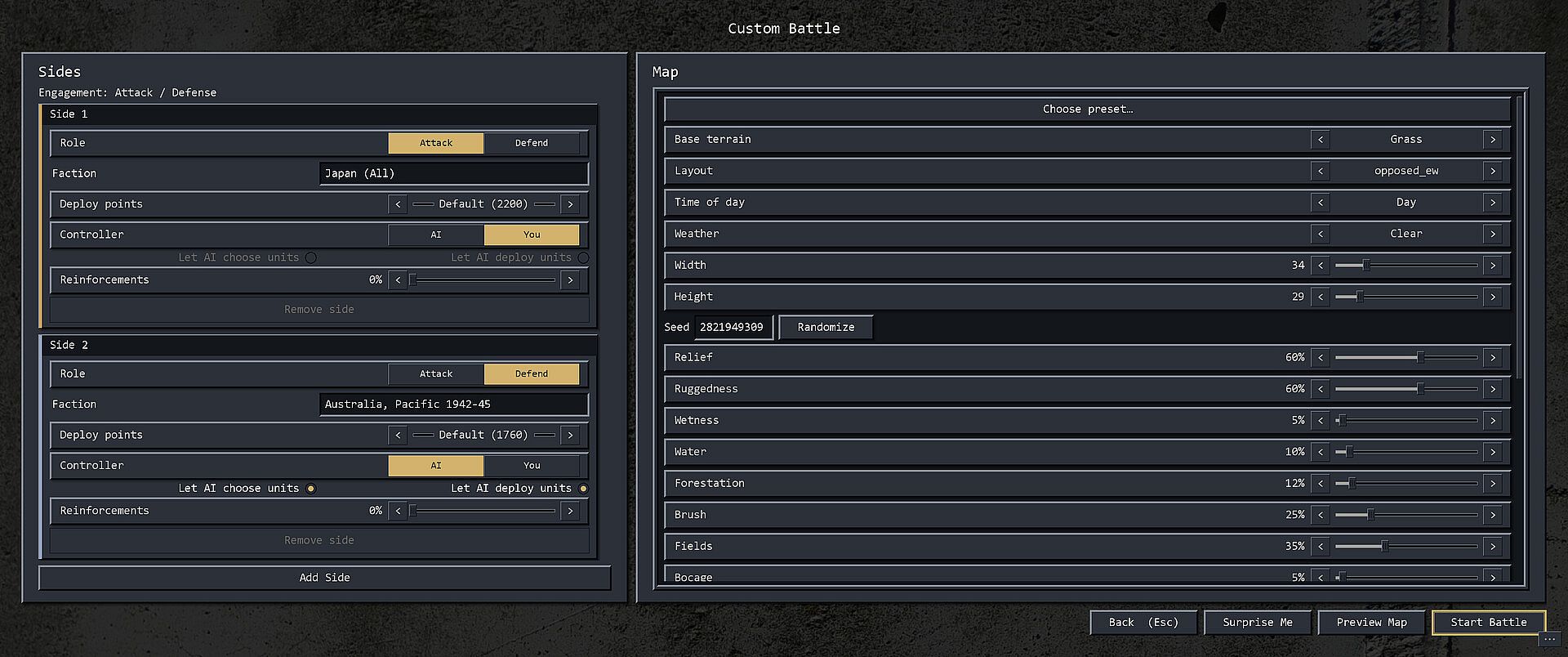Screen dimensions: 1568x657
Task: Set Side 2 role to Defend
Action: pyautogui.click(x=532, y=374)
